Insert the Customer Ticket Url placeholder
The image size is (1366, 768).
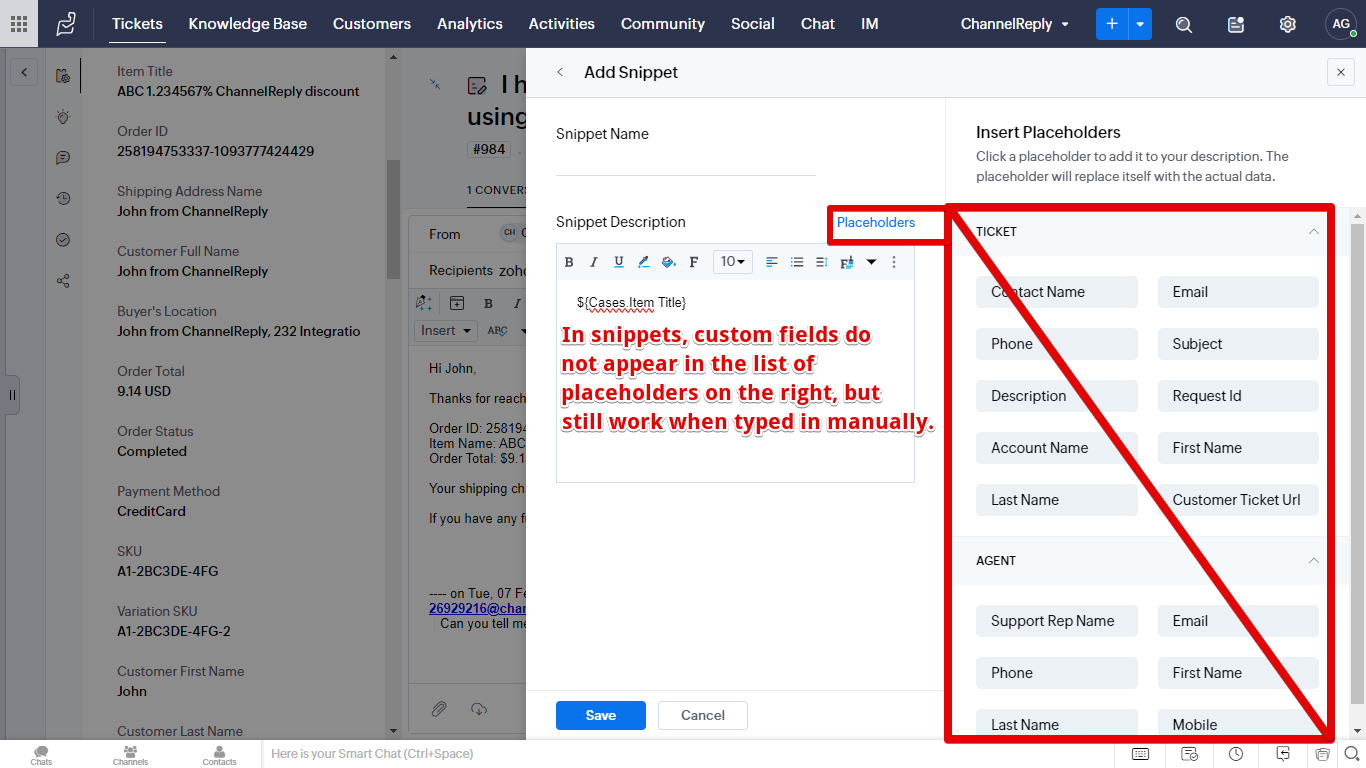tap(1238, 500)
